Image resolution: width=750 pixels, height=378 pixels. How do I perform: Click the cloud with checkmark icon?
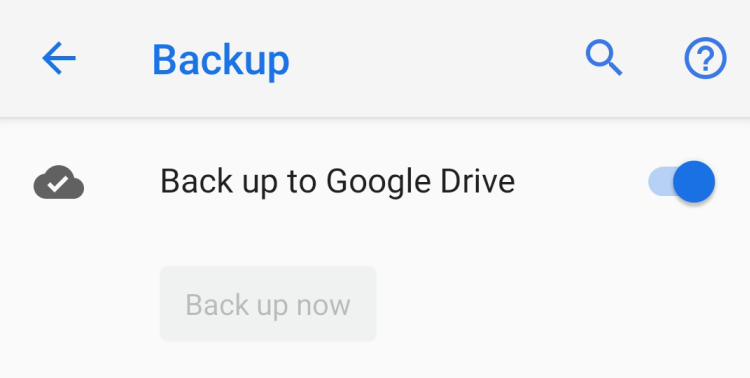(x=59, y=182)
